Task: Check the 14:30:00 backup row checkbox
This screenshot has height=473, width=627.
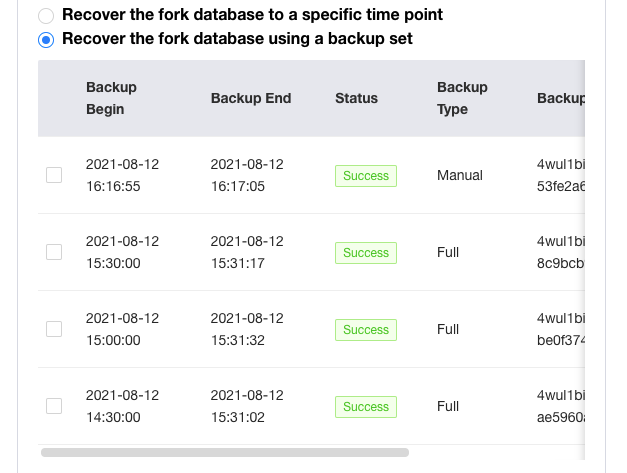Action: tap(54, 406)
